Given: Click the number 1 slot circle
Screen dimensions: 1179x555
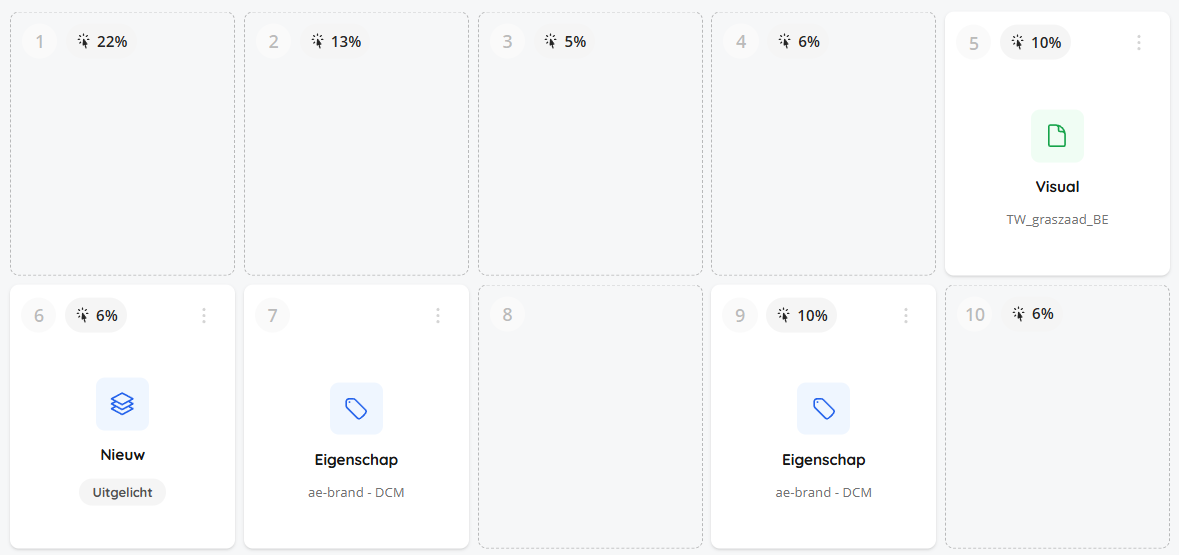Looking at the screenshot, I should (x=40, y=42).
